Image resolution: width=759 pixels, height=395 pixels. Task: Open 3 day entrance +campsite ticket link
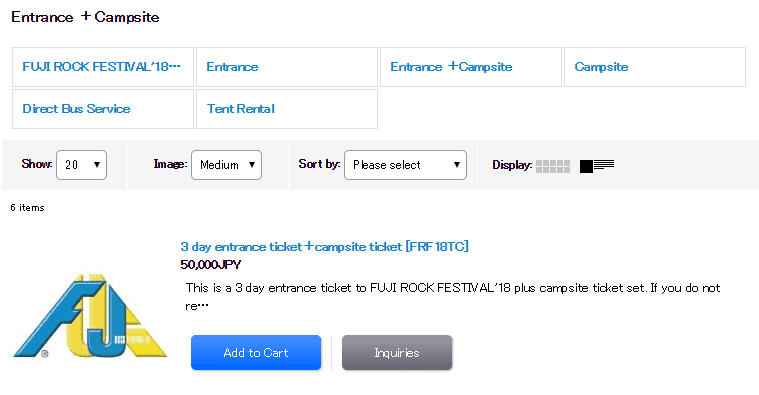tap(324, 247)
